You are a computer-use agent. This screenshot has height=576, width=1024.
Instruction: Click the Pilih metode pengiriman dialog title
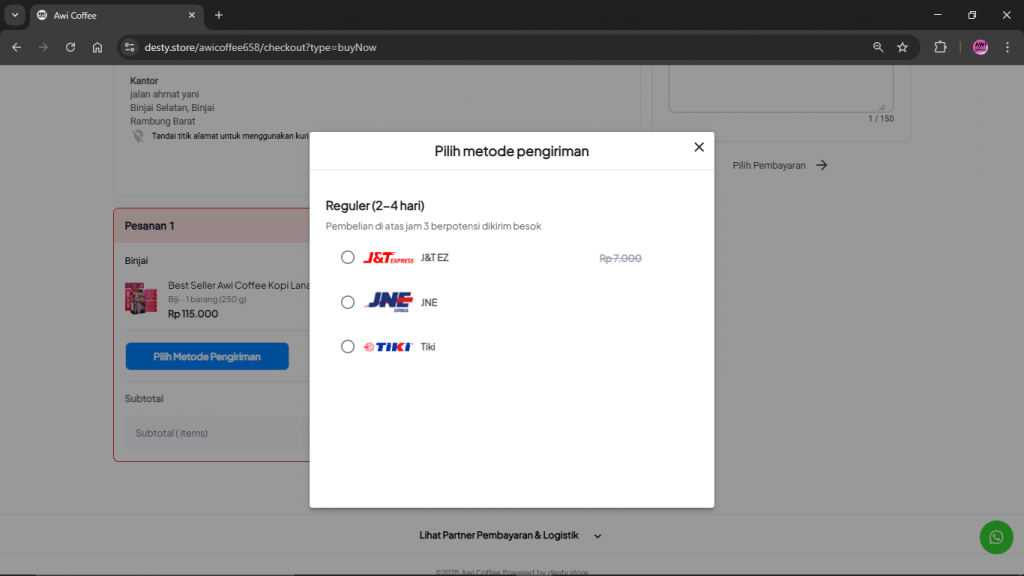(x=511, y=151)
